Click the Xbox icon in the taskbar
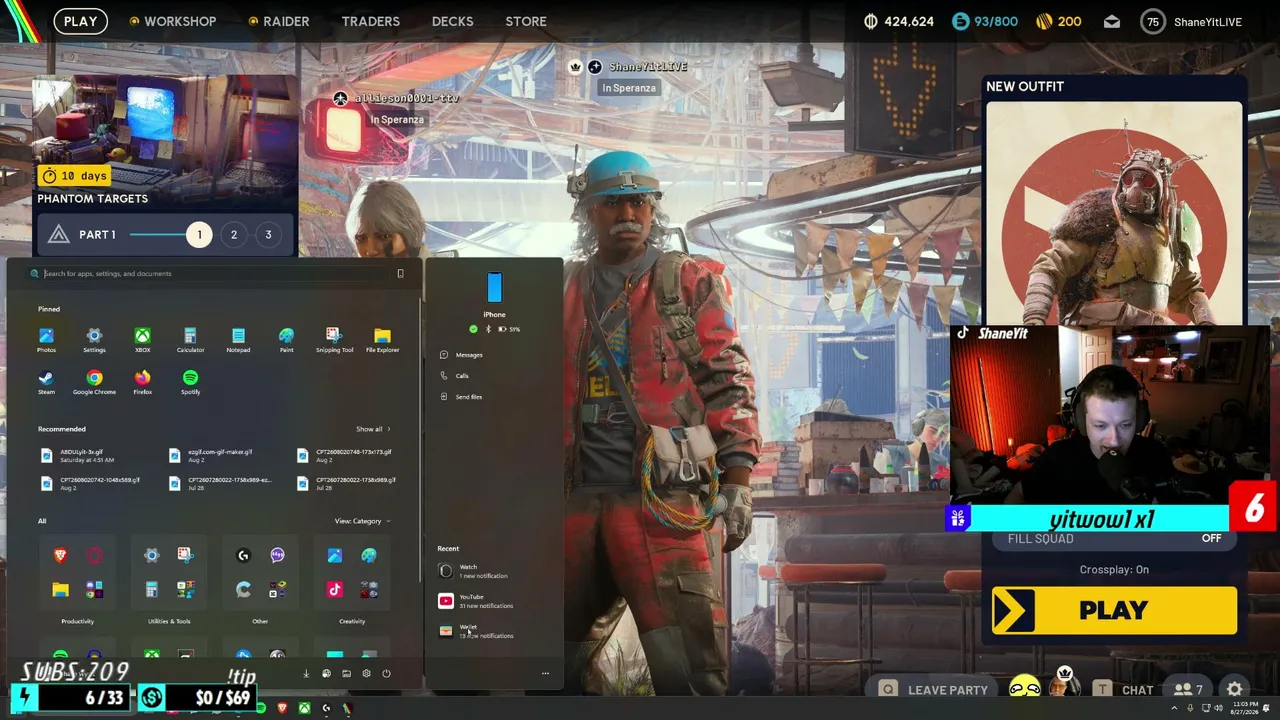The image size is (1280, 720). (304, 708)
